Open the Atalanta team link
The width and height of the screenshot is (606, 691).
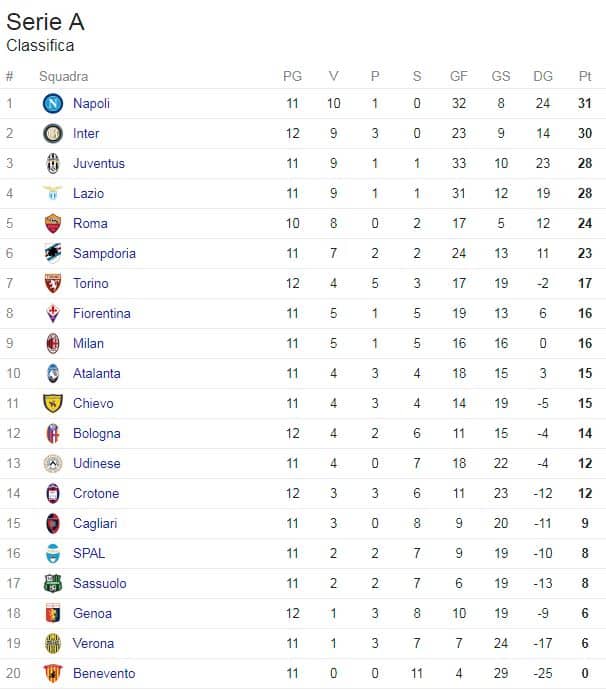(x=96, y=373)
